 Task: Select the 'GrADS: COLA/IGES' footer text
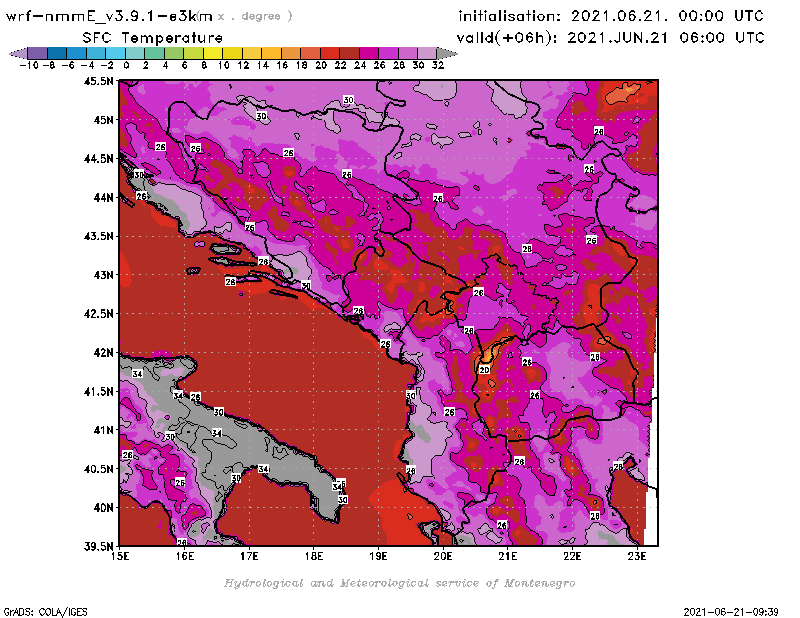pos(45,612)
